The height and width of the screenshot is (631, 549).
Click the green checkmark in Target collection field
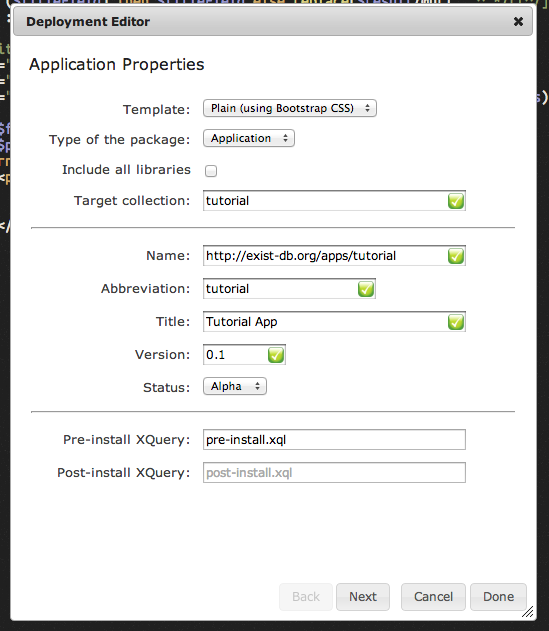coord(456,201)
